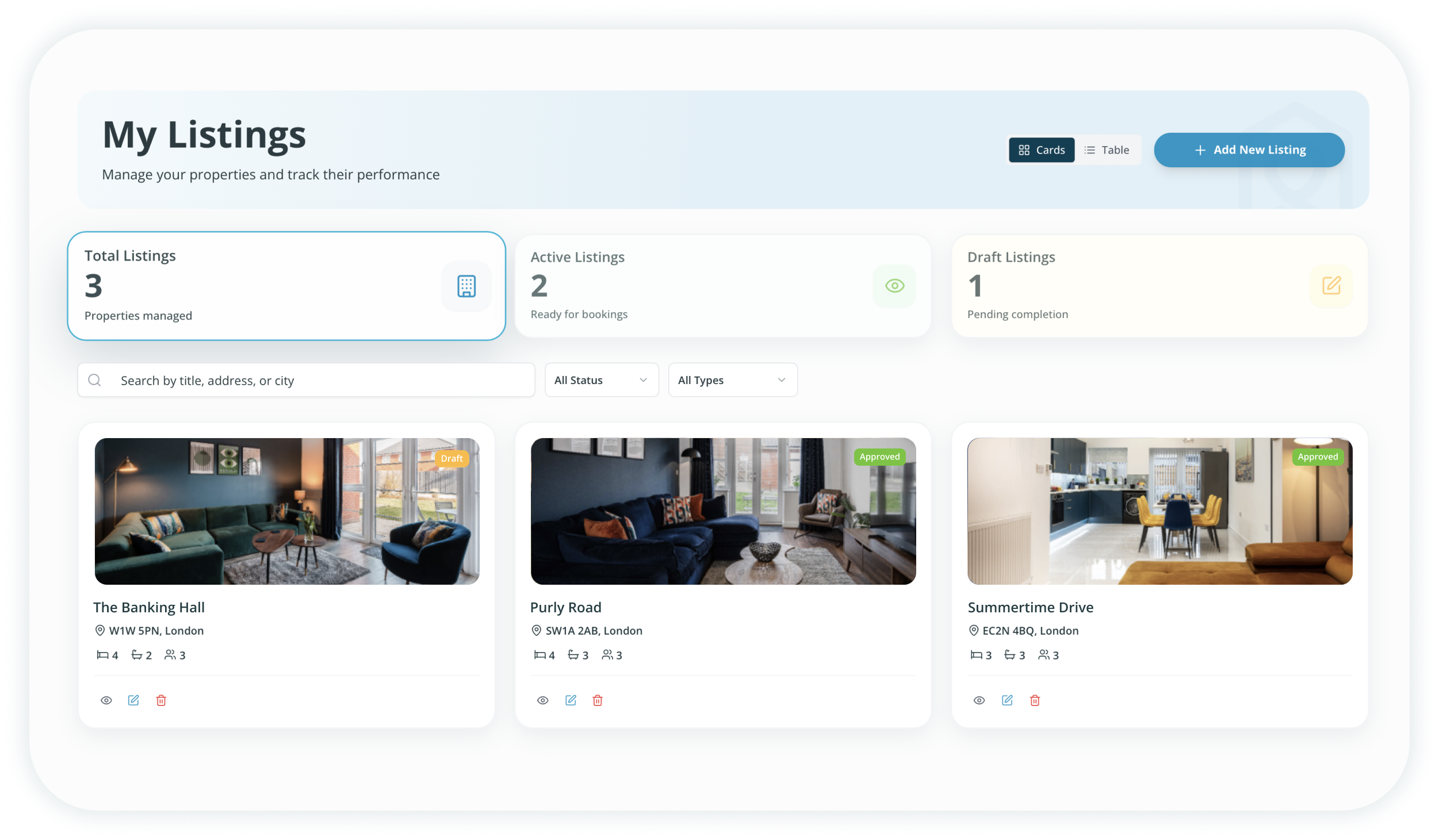The image size is (1439, 840).
Task: Click pencil icon on Summertime Drive card
Action: [1007, 700]
